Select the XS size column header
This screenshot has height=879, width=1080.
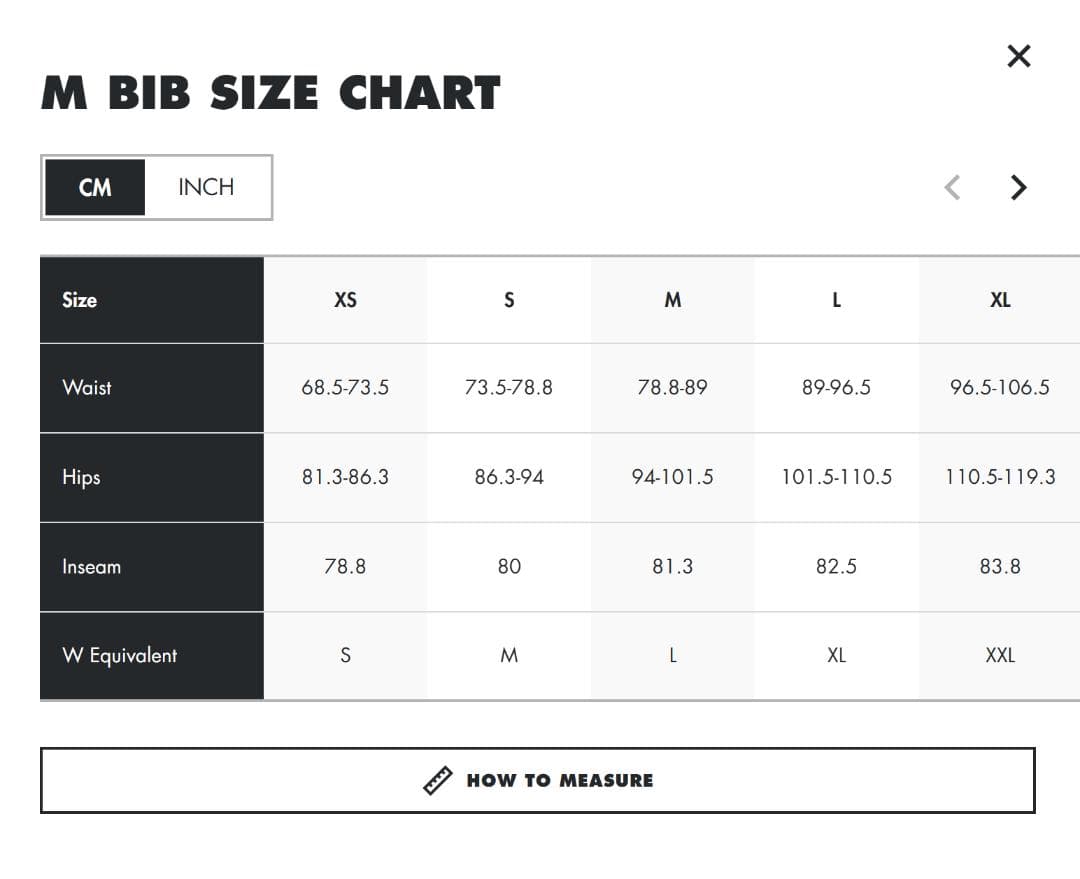click(345, 300)
